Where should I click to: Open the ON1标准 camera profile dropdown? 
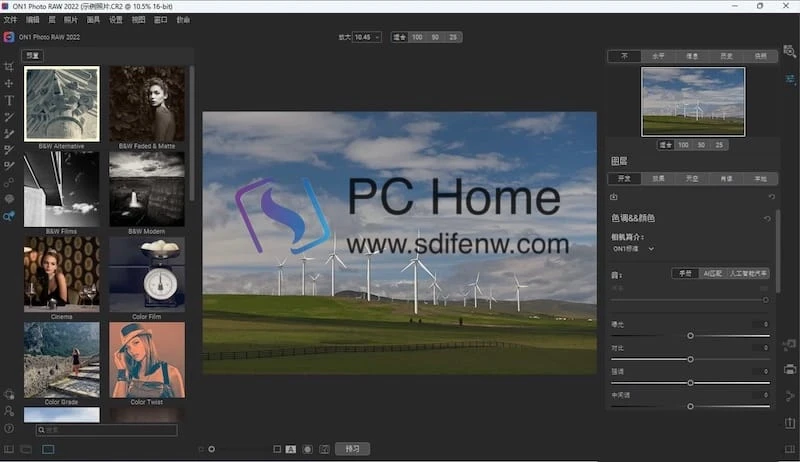(633, 249)
